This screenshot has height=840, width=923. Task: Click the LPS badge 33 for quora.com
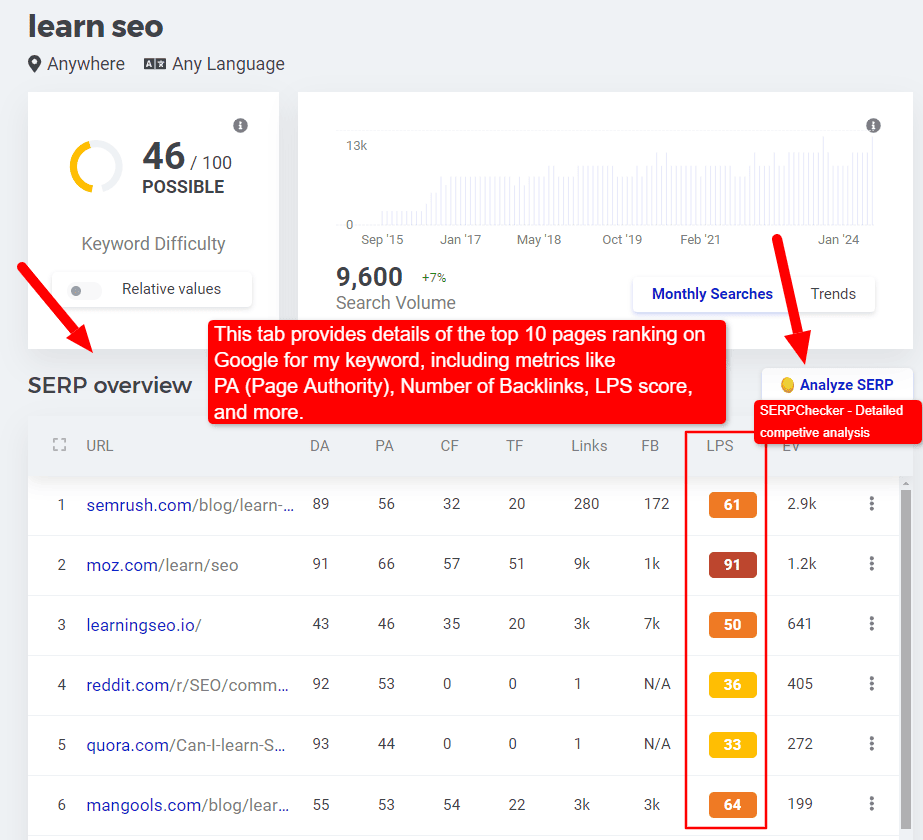(x=732, y=745)
